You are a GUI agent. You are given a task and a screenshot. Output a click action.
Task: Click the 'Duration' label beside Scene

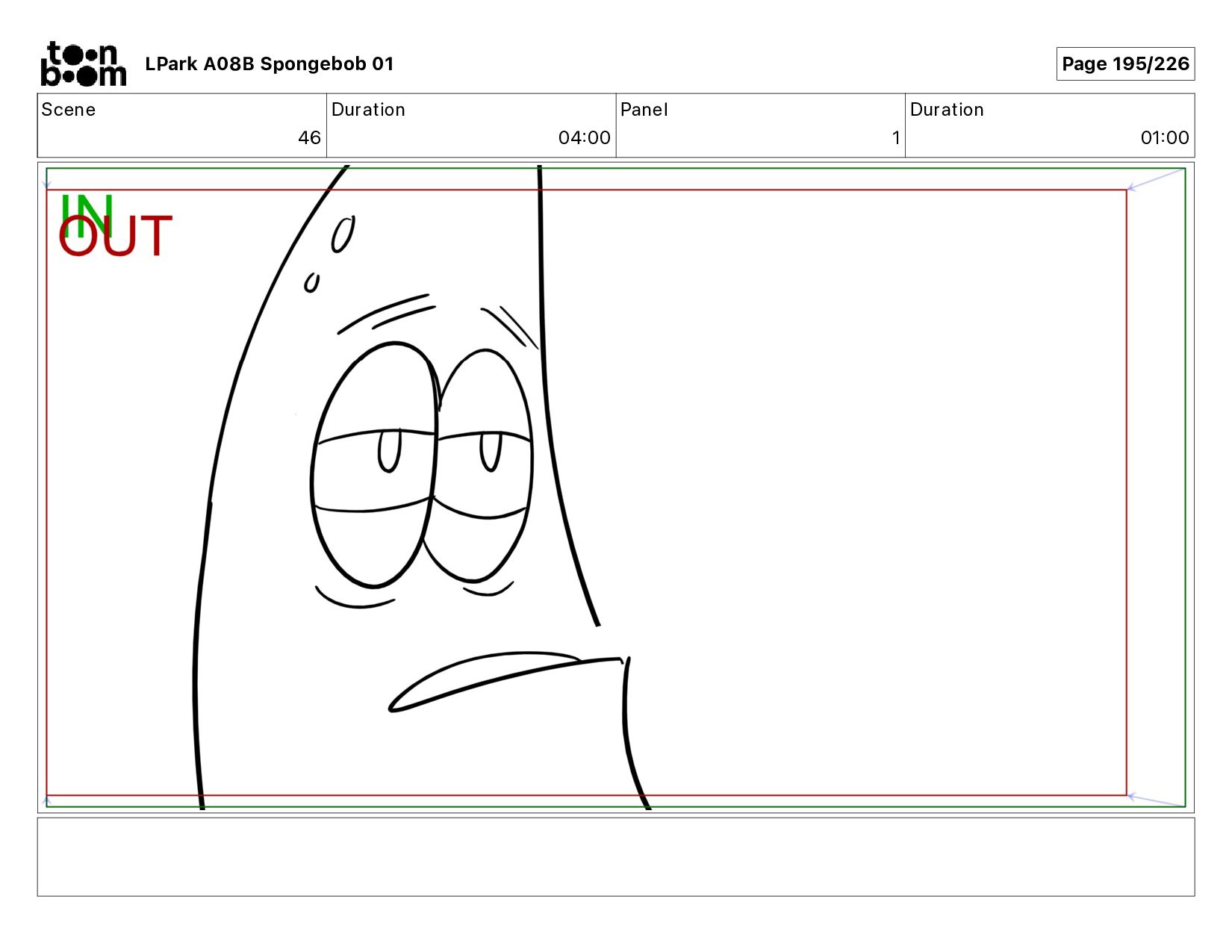pos(368,110)
